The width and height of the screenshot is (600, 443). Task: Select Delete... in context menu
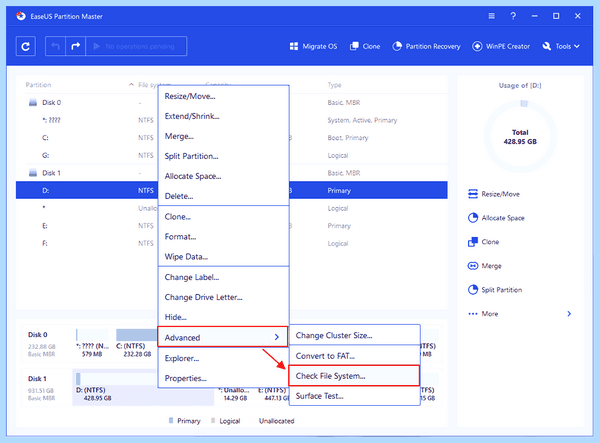pos(223,196)
